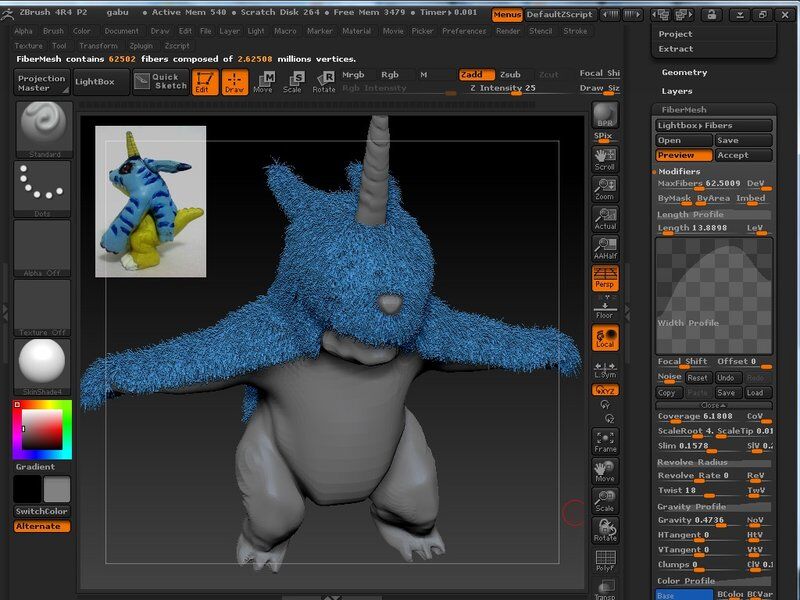The width and height of the screenshot is (800, 600).
Task: Click the AAHalf icon
Action: click(x=605, y=248)
